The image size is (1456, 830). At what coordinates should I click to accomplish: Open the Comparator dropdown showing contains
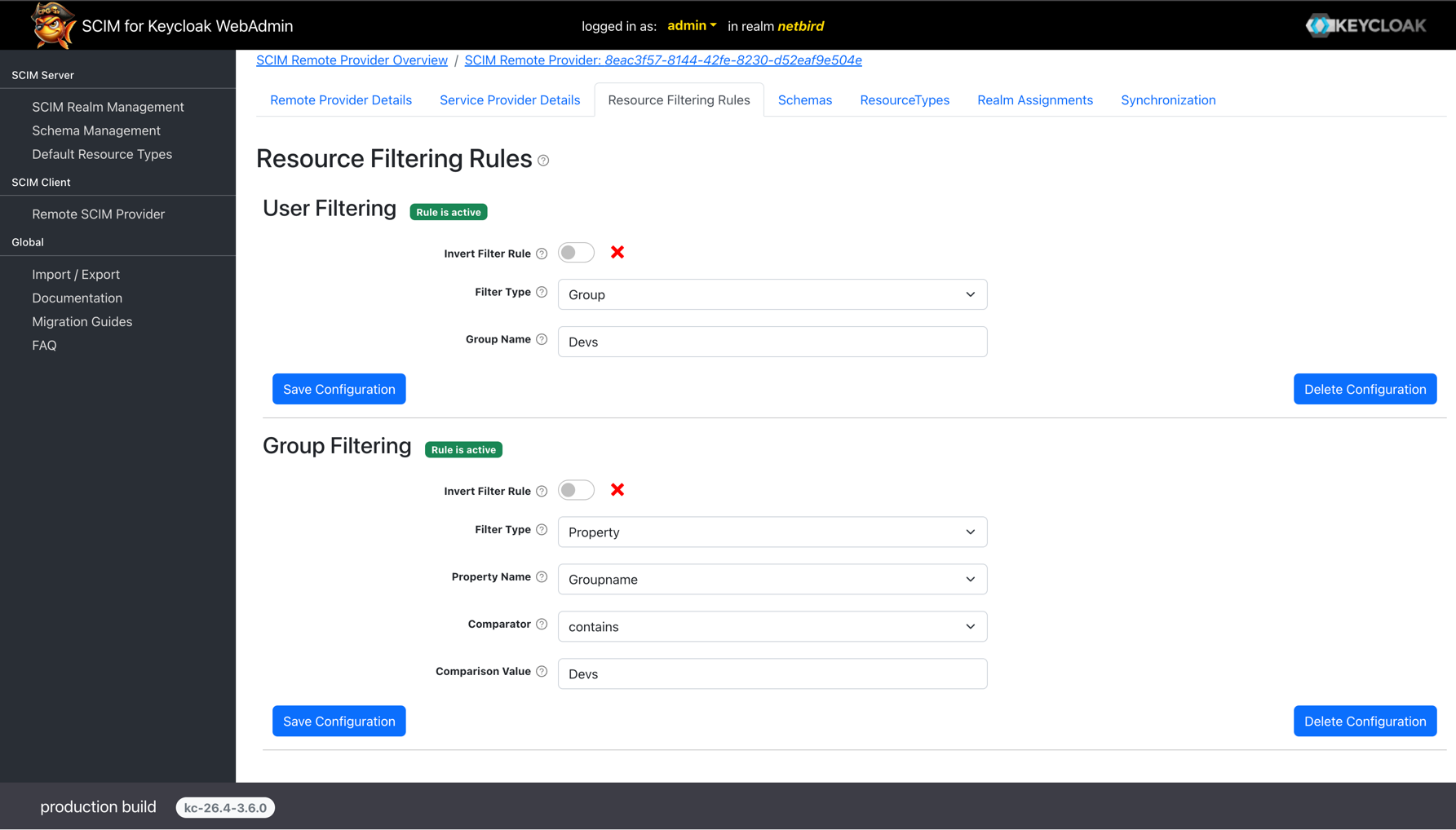(772, 626)
